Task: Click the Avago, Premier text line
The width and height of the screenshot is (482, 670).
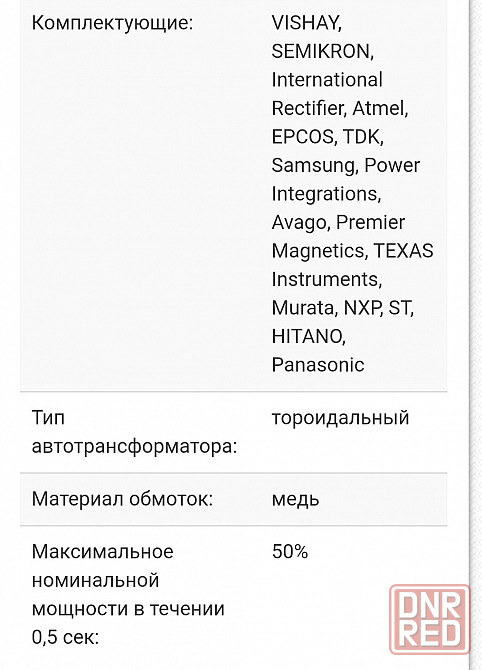Action: (x=338, y=222)
